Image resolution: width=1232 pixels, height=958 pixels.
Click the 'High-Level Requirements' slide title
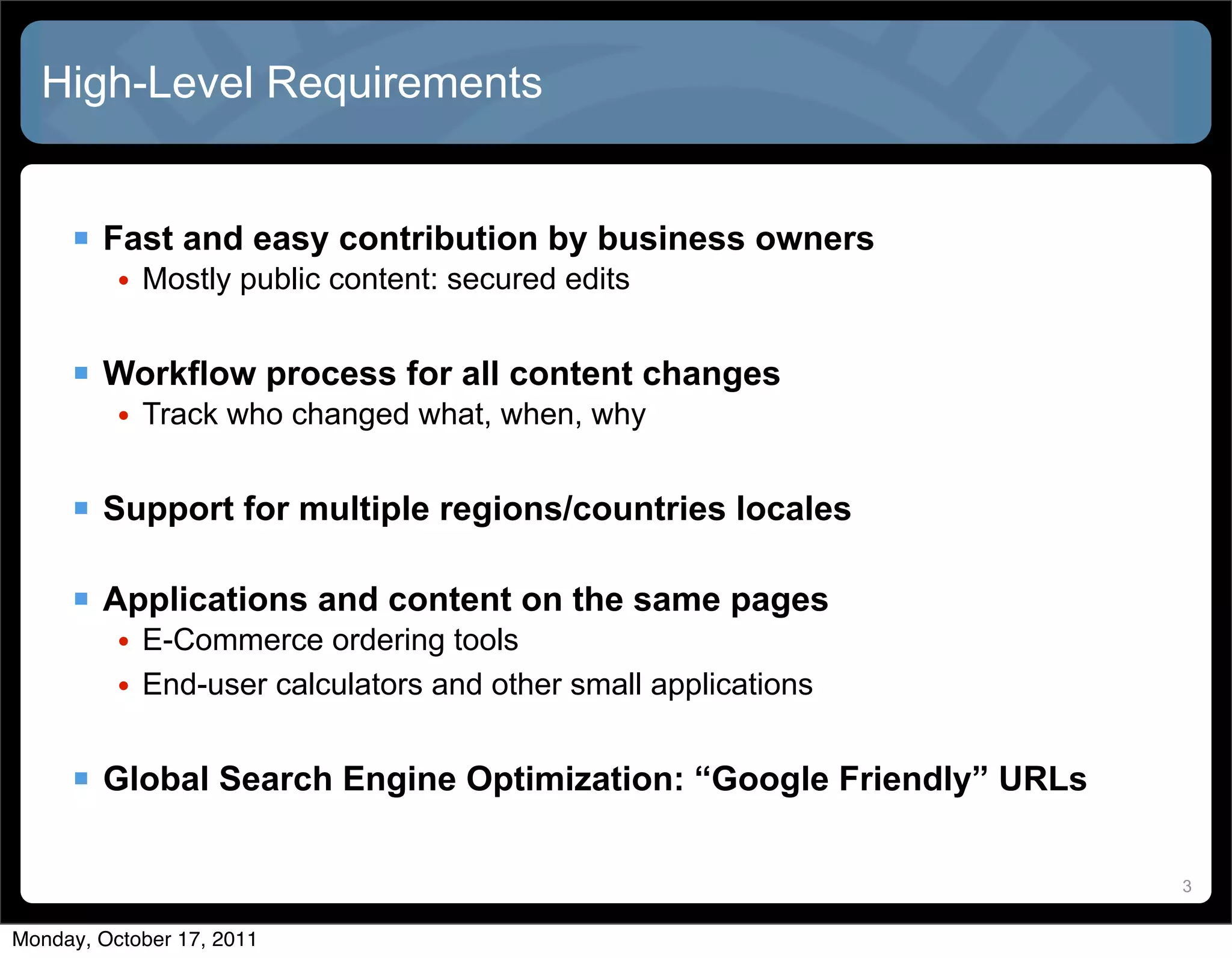(292, 82)
